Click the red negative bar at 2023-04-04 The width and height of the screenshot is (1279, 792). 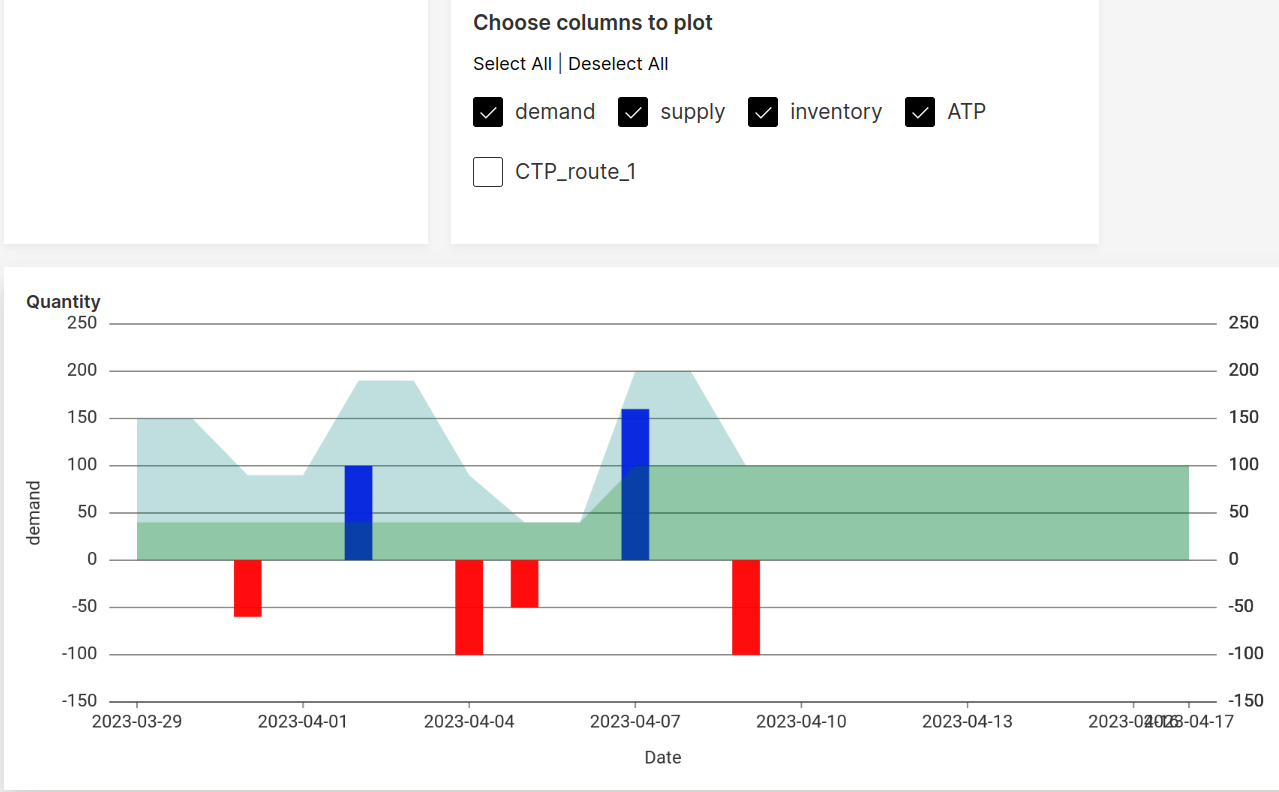[470, 605]
